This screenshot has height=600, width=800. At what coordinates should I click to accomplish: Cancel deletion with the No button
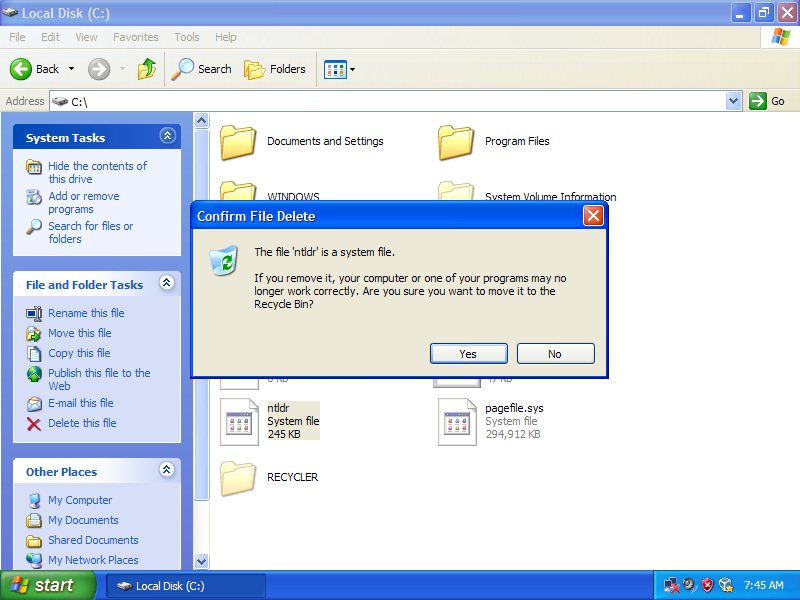555,354
